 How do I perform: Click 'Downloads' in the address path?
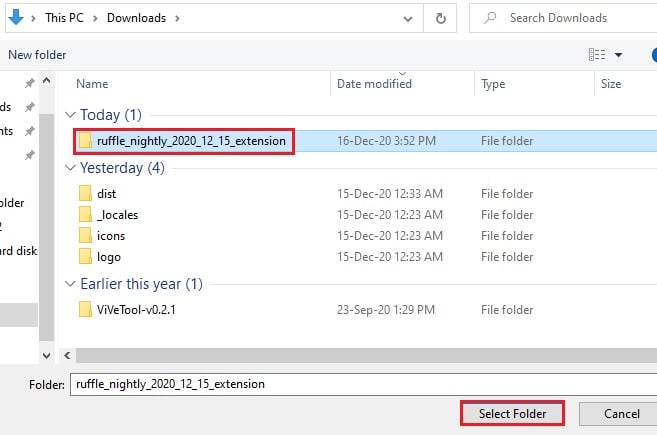(137, 18)
